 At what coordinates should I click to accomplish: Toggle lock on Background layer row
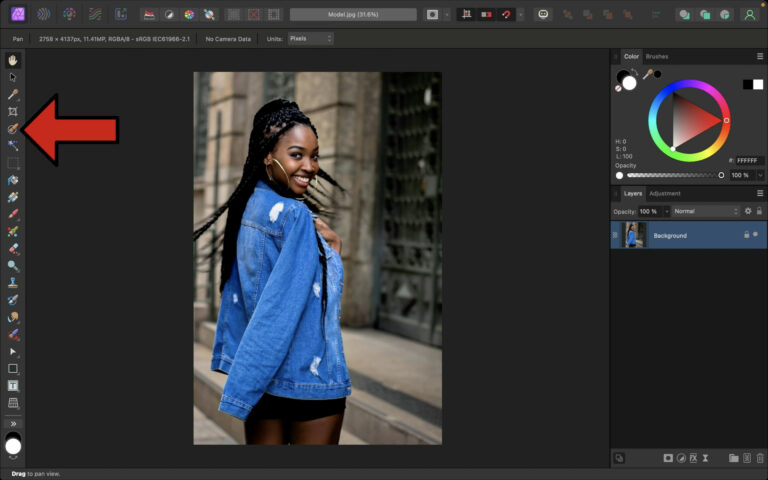tap(746, 235)
